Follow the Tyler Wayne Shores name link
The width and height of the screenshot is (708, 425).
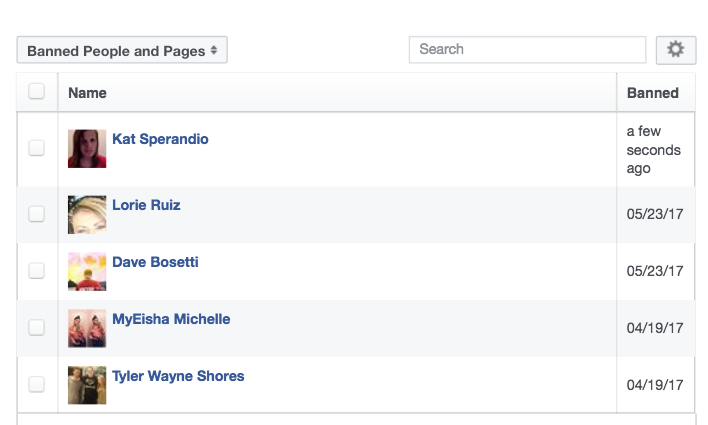coord(178,376)
